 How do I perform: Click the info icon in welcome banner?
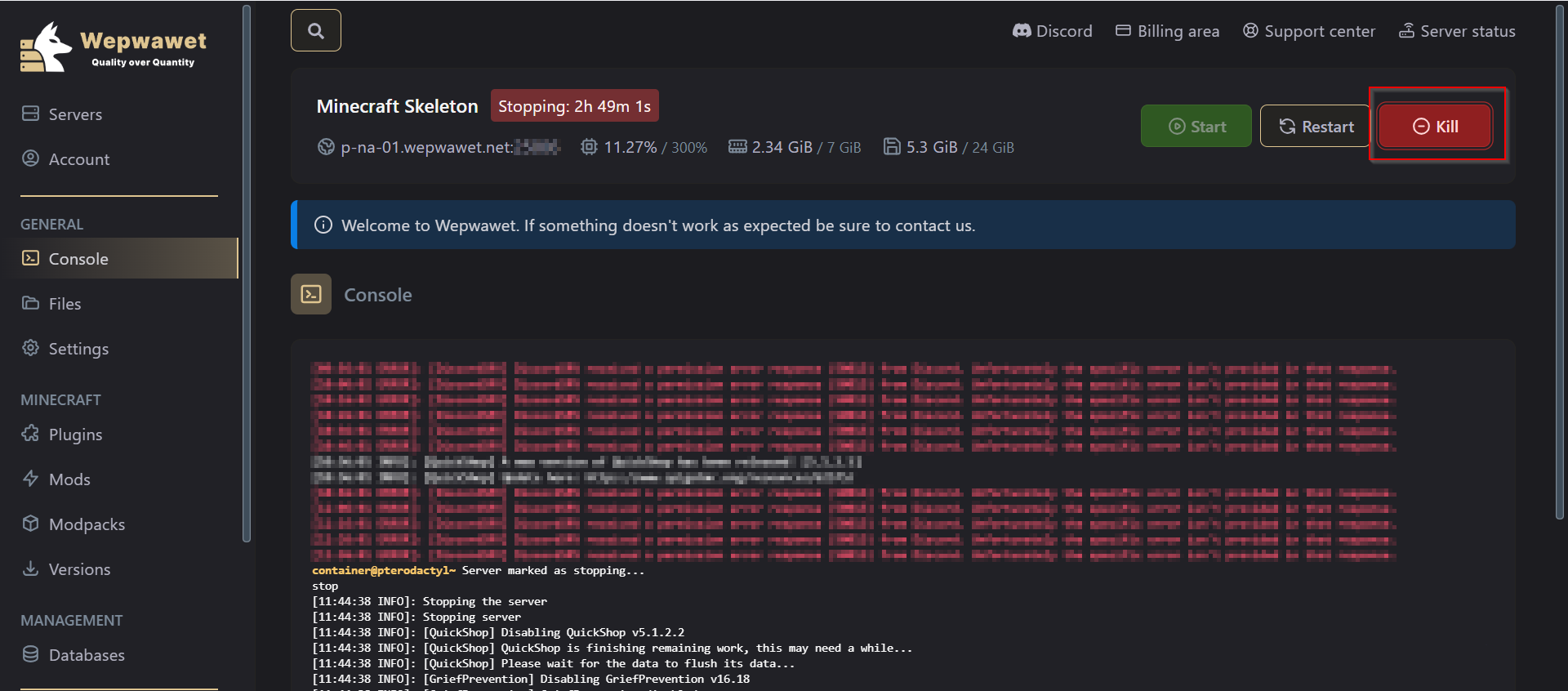(323, 225)
